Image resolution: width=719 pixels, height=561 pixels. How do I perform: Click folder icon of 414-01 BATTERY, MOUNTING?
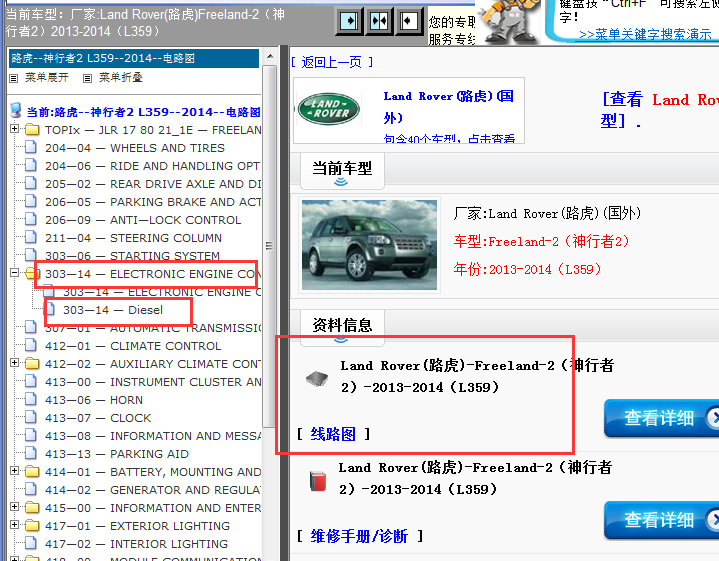[x=32, y=471]
